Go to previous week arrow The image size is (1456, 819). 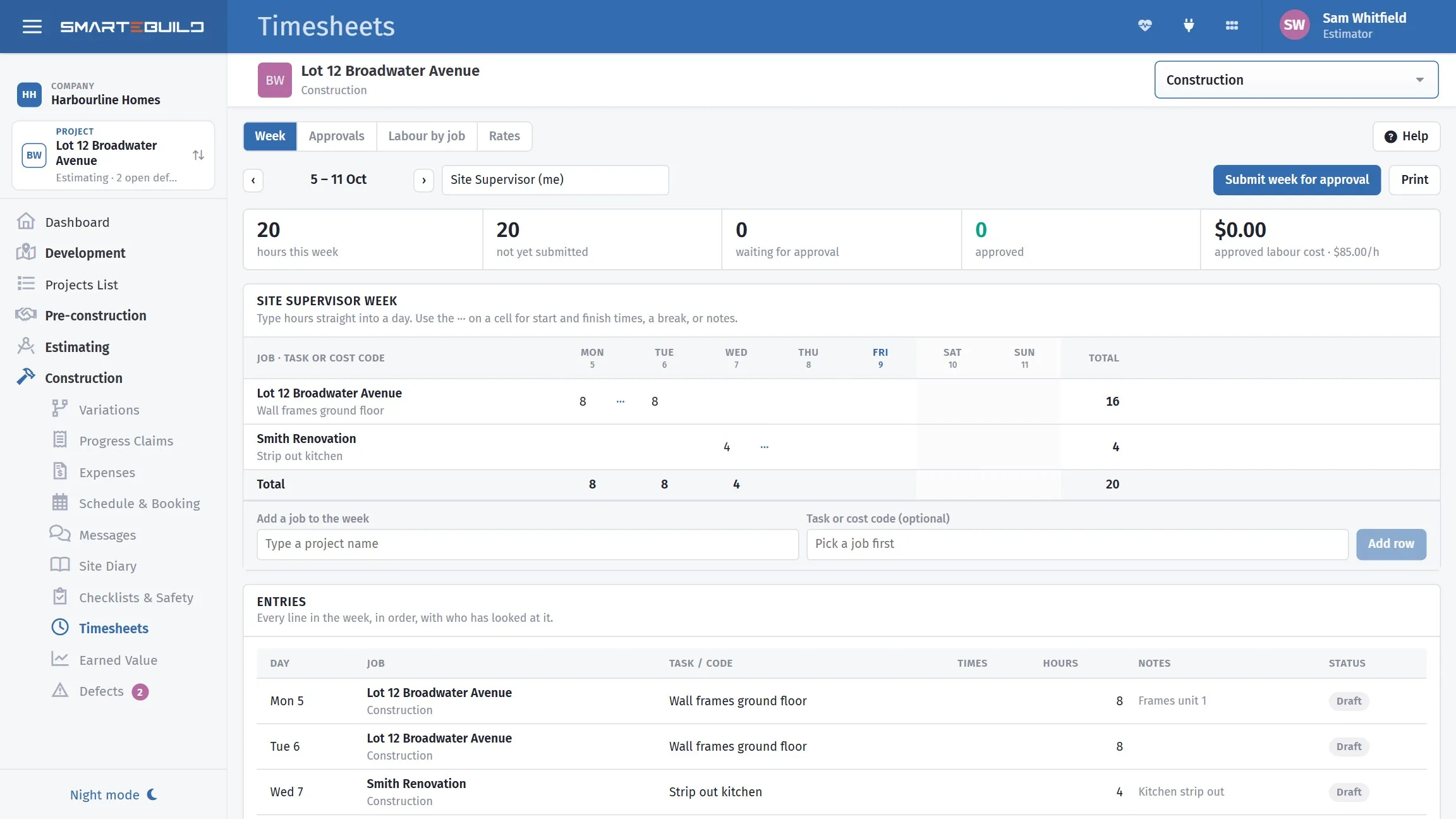coord(253,180)
